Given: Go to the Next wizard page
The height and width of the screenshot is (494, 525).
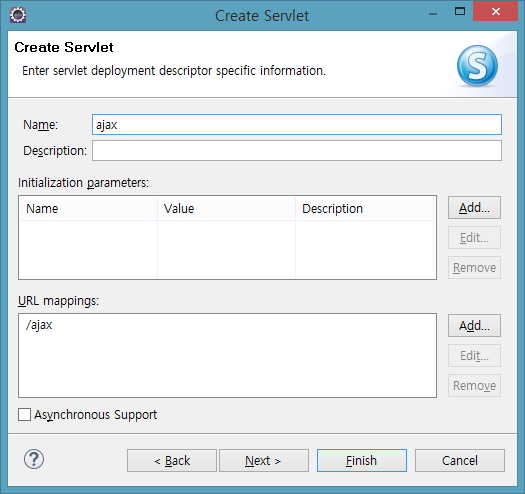Looking at the screenshot, I should 264,461.
